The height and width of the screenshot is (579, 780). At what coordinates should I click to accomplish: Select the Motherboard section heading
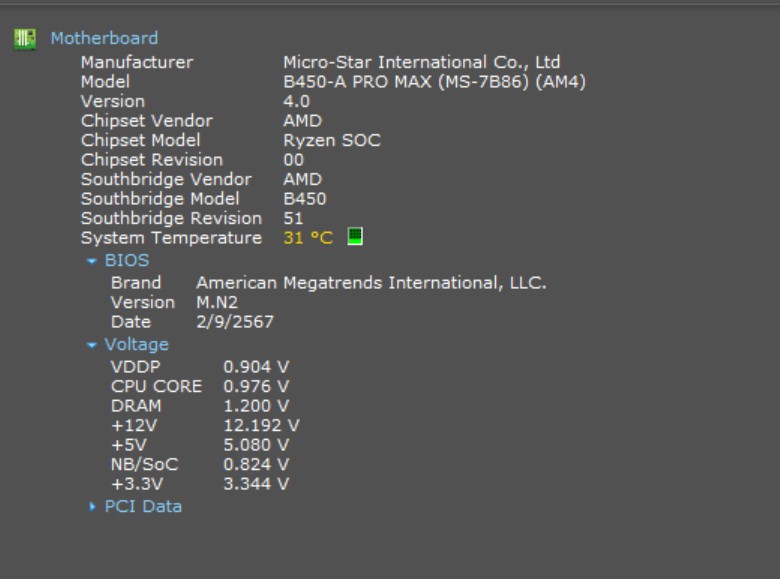(x=104, y=38)
